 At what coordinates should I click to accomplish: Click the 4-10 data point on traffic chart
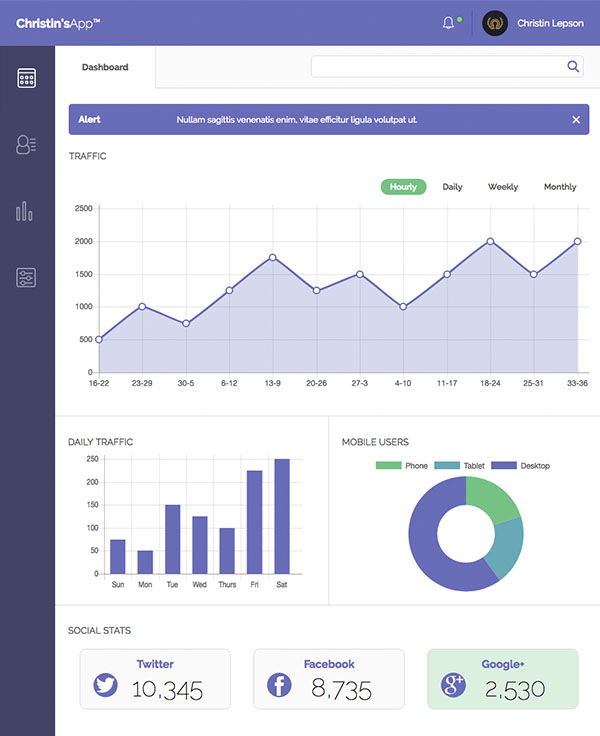point(403,307)
